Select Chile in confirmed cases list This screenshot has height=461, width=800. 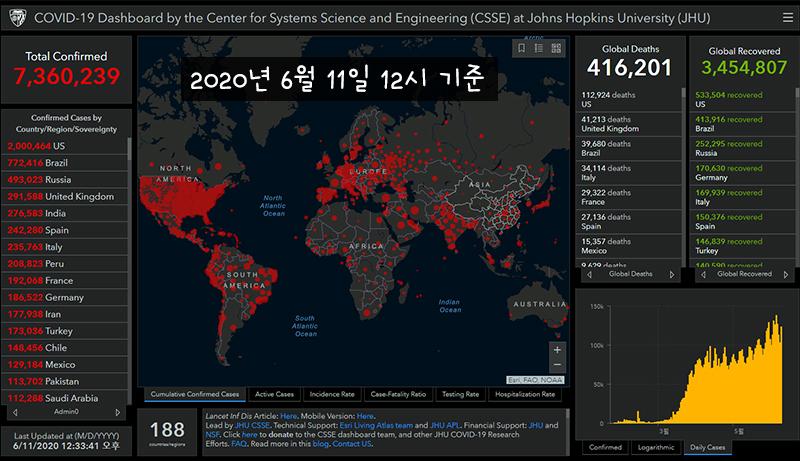(x=65, y=348)
